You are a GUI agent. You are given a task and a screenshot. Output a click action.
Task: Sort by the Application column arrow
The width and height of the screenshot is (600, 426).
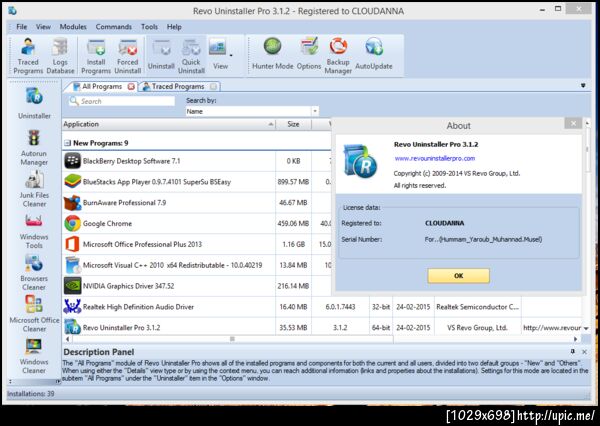[x=271, y=124]
